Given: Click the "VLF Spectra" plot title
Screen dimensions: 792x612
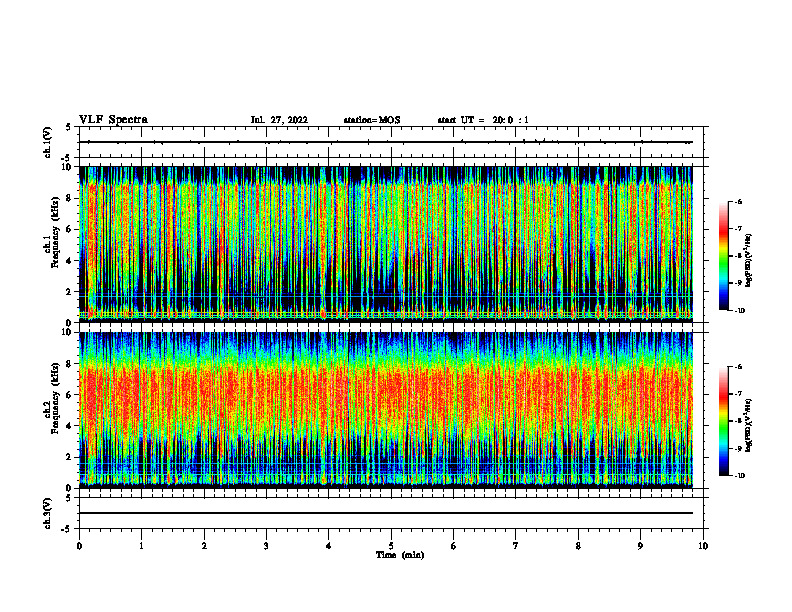Looking at the screenshot, I should click(113, 120).
